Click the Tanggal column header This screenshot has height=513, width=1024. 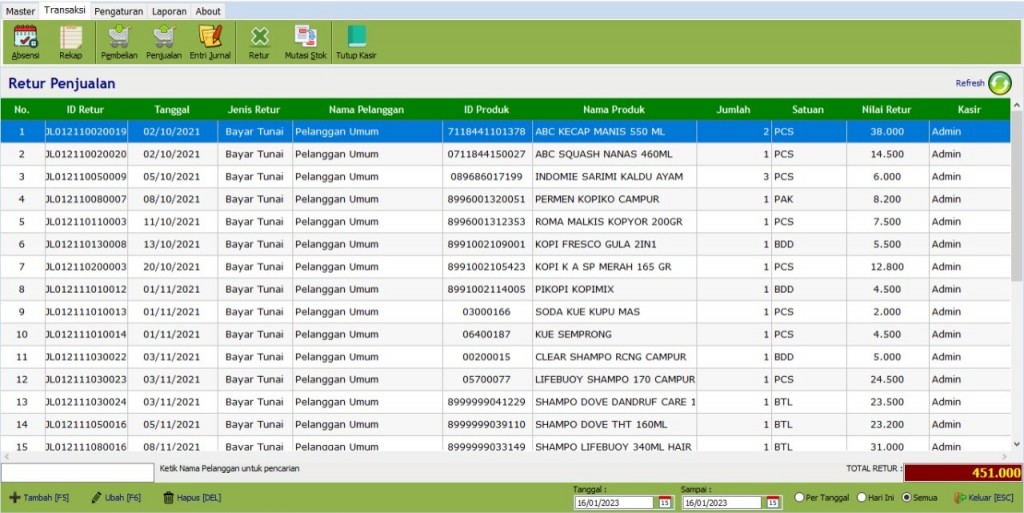[x=172, y=110]
